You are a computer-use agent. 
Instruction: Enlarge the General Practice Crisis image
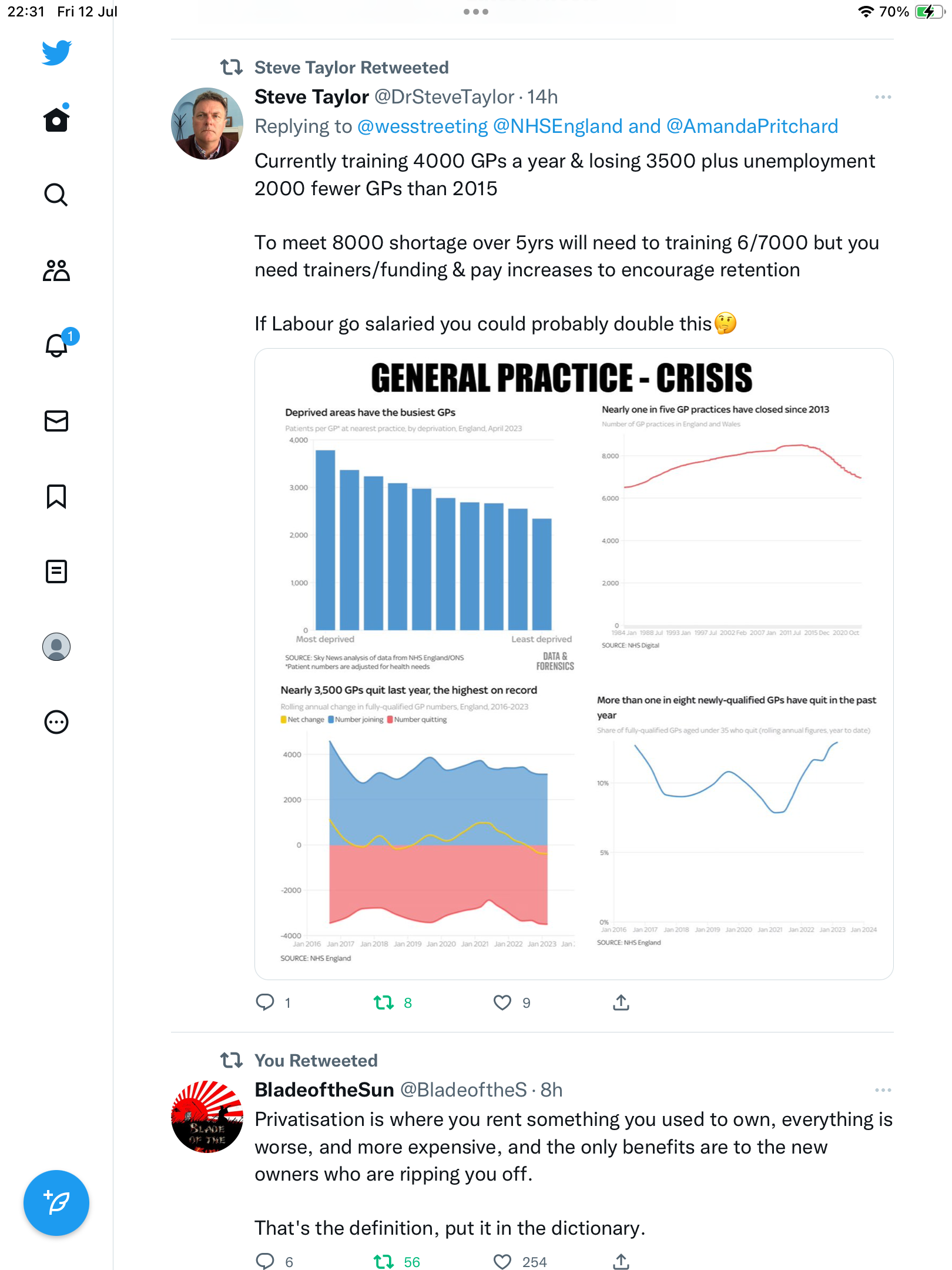pyautogui.click(x=574, y=664)
